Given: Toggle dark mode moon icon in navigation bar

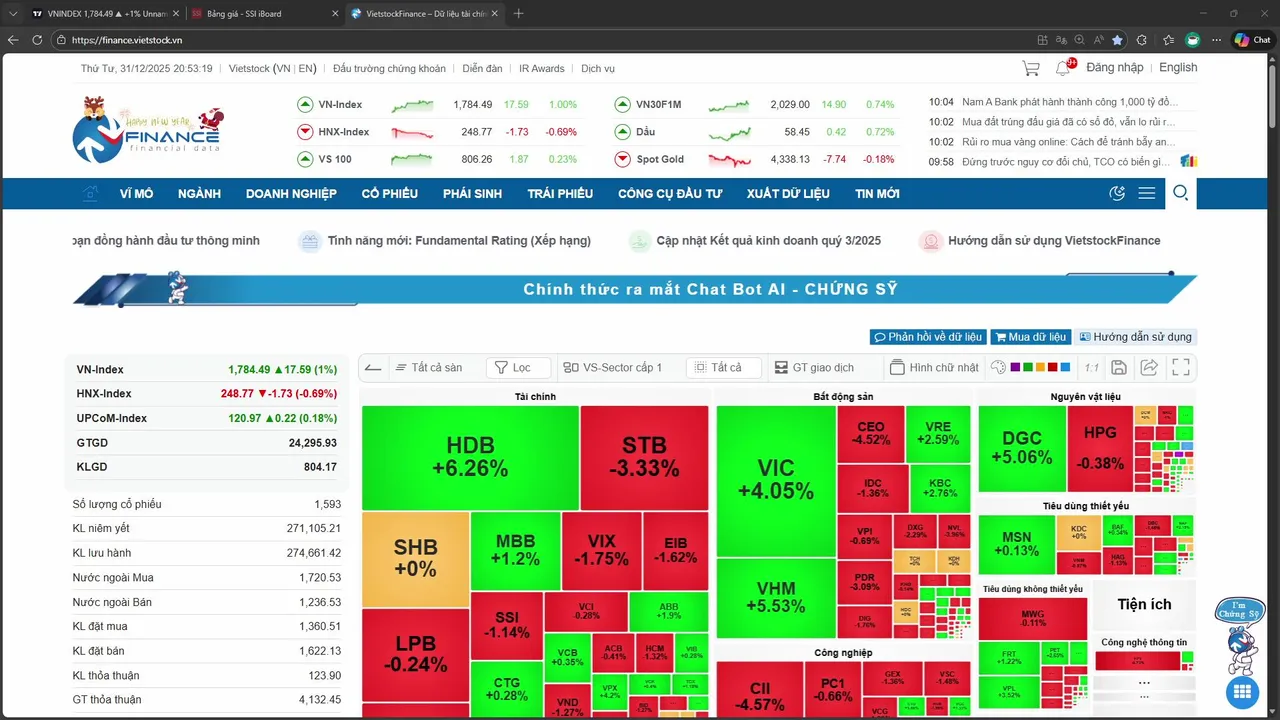Looking at the screenshot, I should (1118, 193).
